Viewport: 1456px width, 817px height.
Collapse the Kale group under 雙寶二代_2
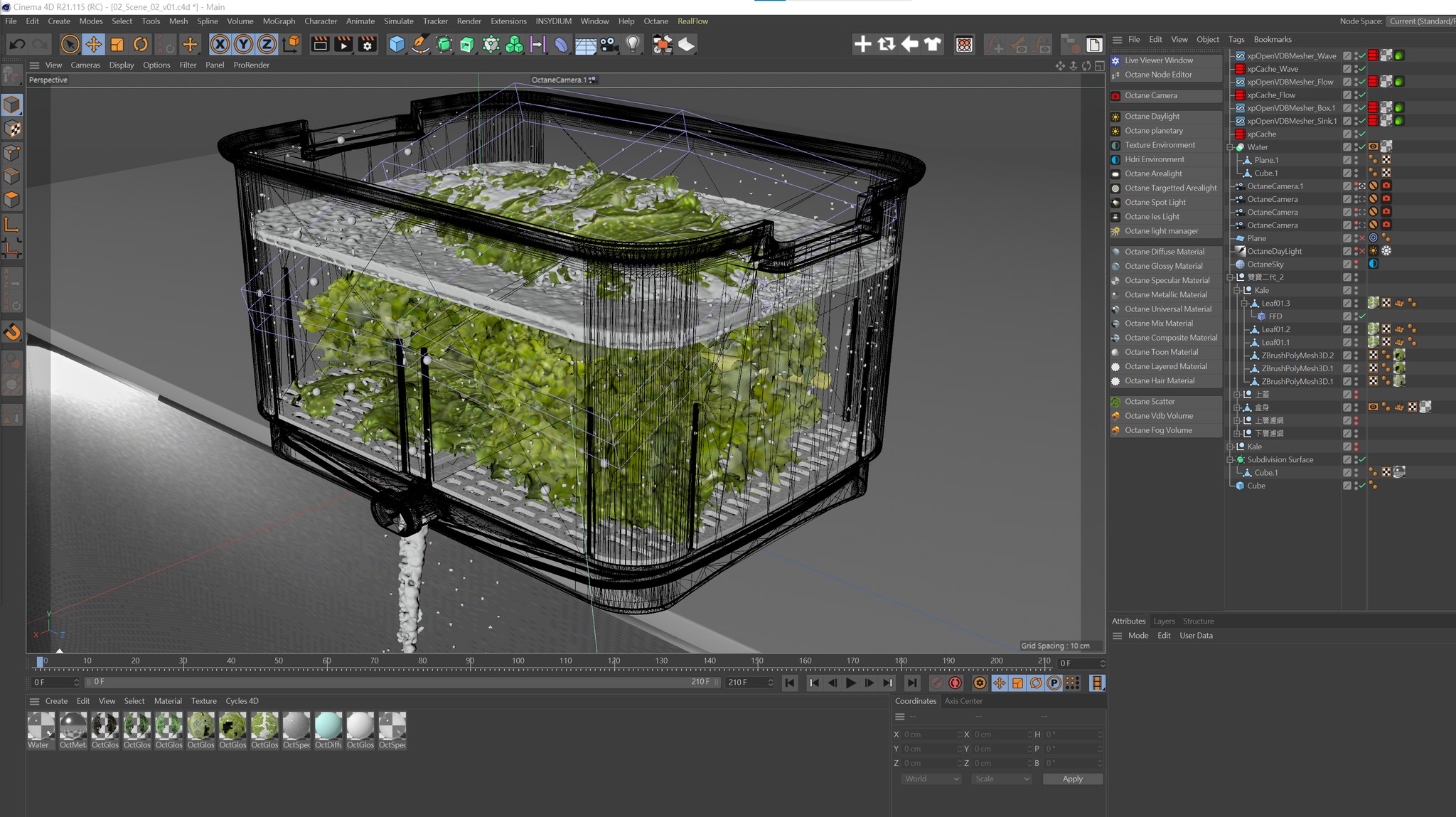point(1237,290)
